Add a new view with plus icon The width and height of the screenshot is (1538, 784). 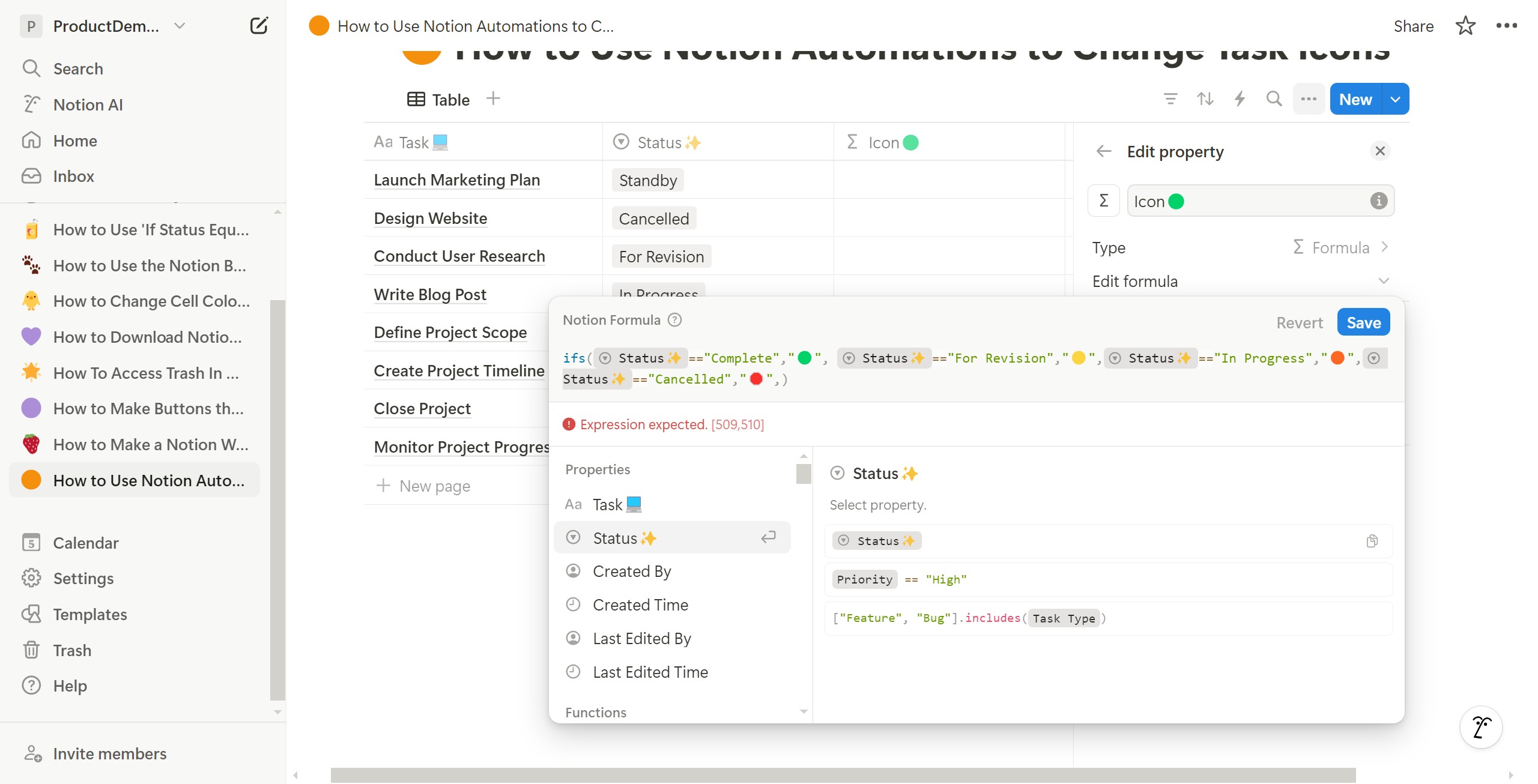[493, 98]
